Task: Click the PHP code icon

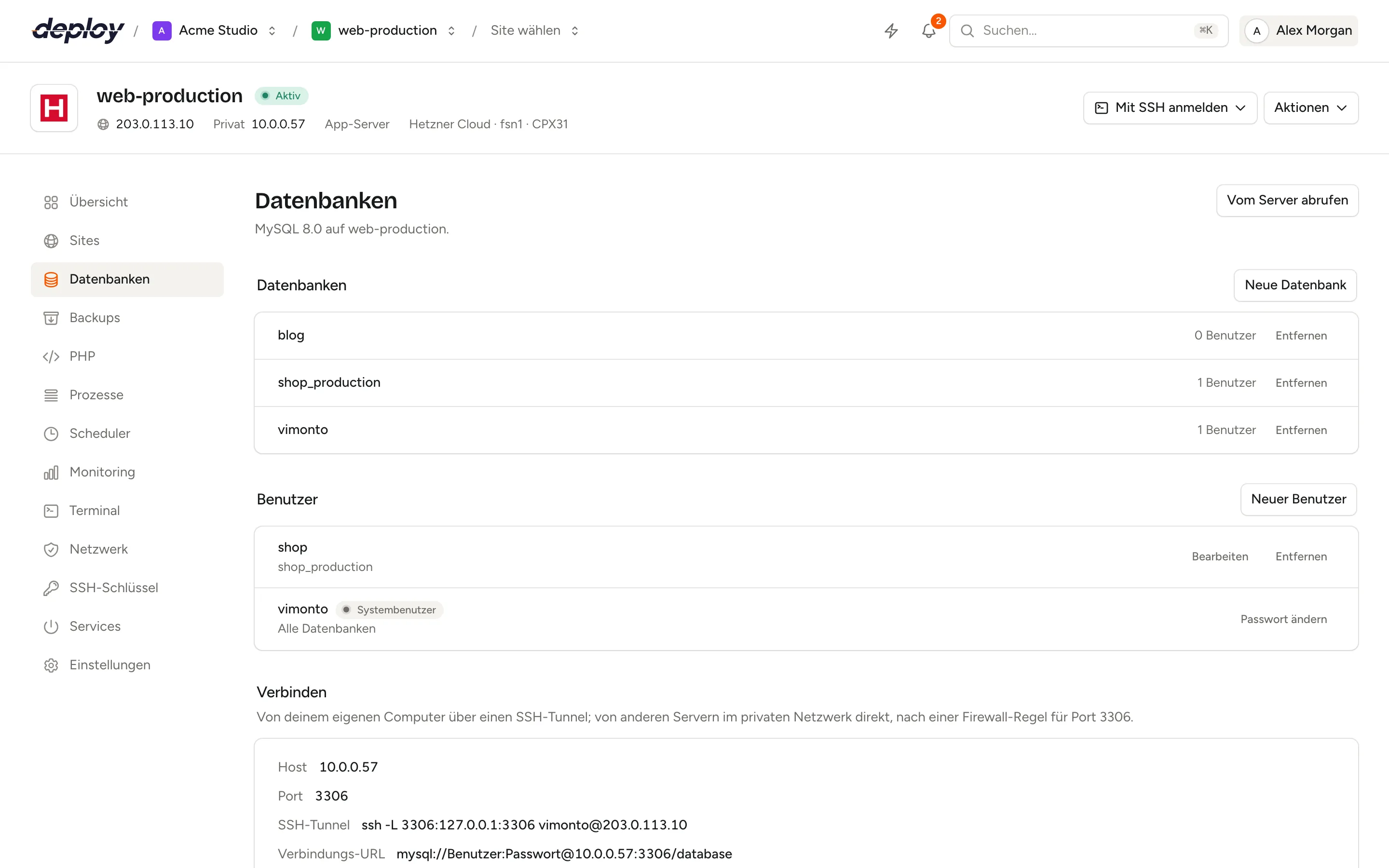Action: coord(51,356)
